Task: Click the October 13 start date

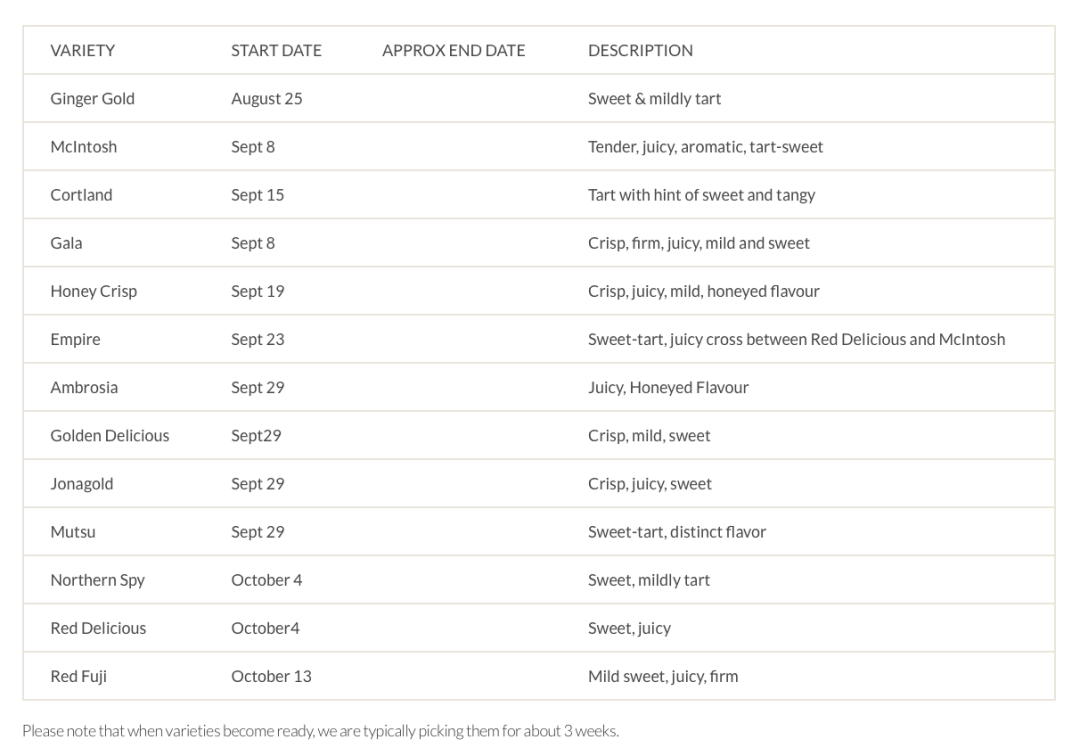Action: pyautogui.click(x=271, y=677)
